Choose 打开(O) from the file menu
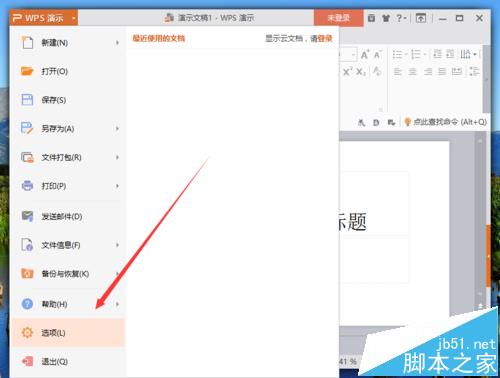This screenshot has width=500, height=378. [69, 71]
